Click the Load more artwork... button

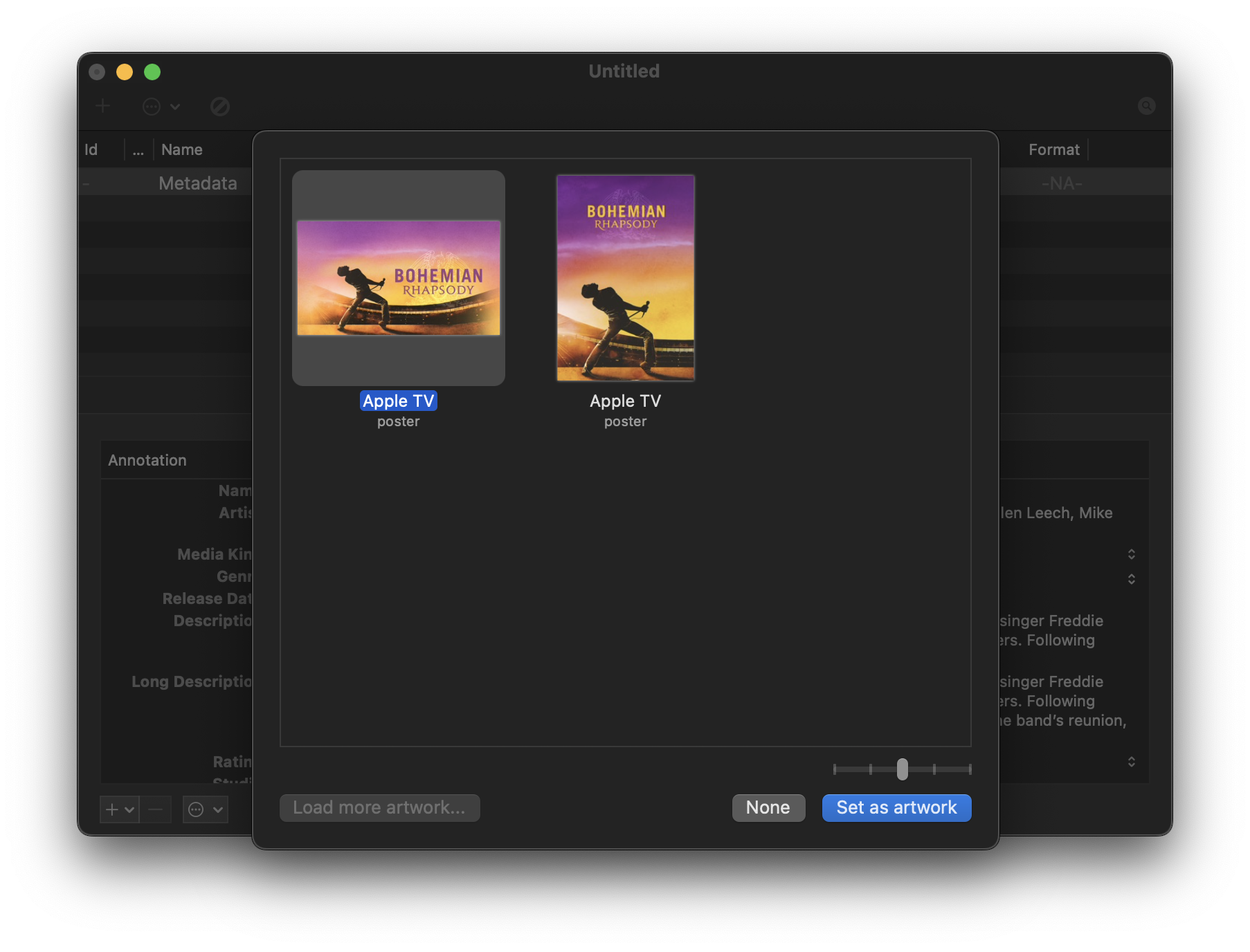pyautogui.click(x=380, y=807)
